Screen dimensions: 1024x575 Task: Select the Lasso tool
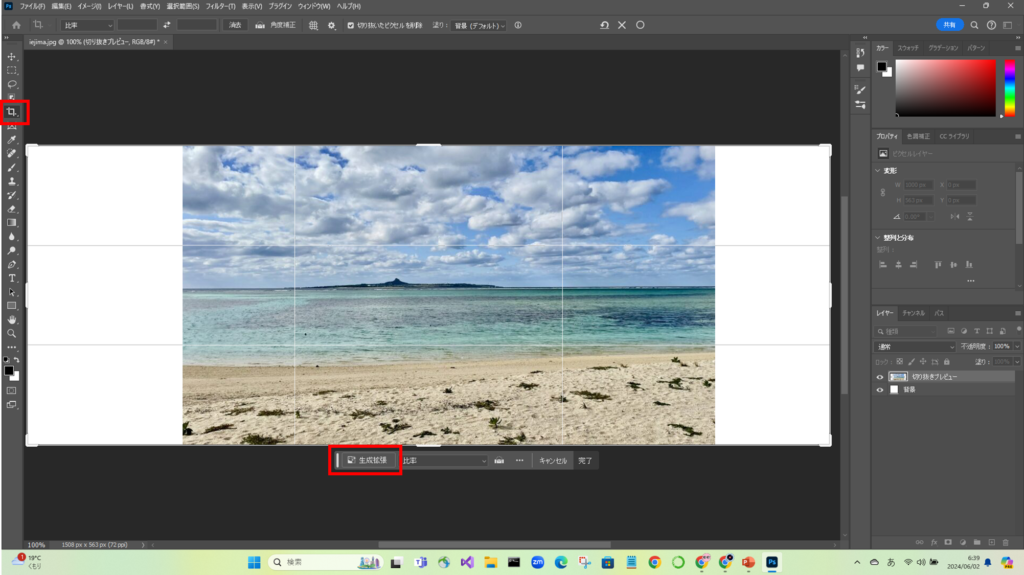pos(12,84)
